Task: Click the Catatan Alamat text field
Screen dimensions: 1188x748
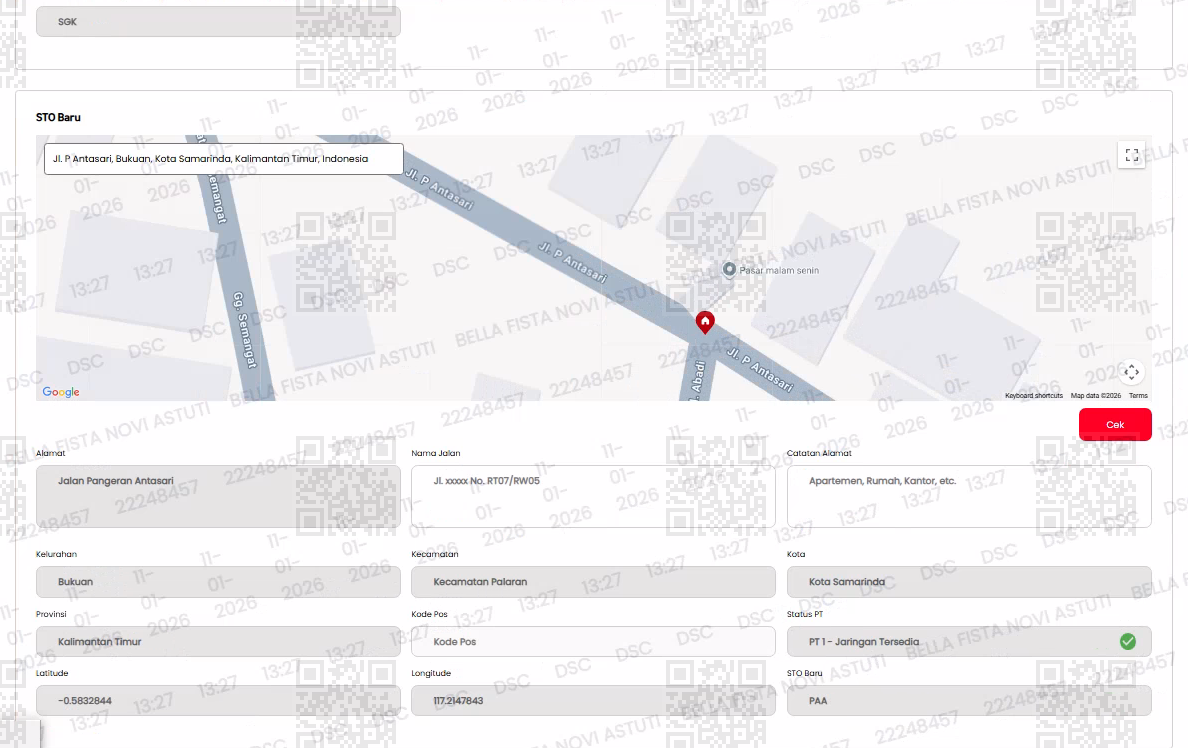Action: (x=969, y=496)
